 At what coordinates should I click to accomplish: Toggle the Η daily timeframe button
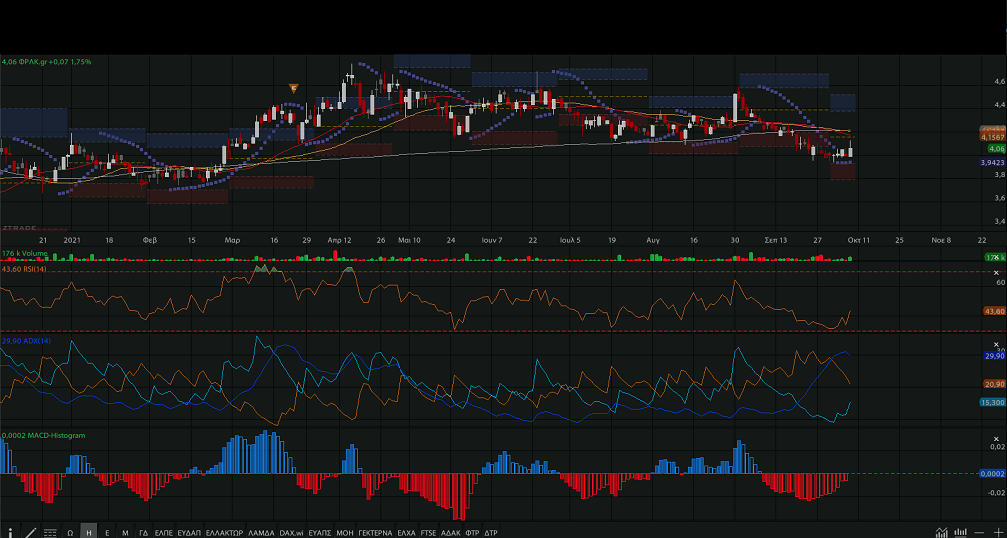89,532
